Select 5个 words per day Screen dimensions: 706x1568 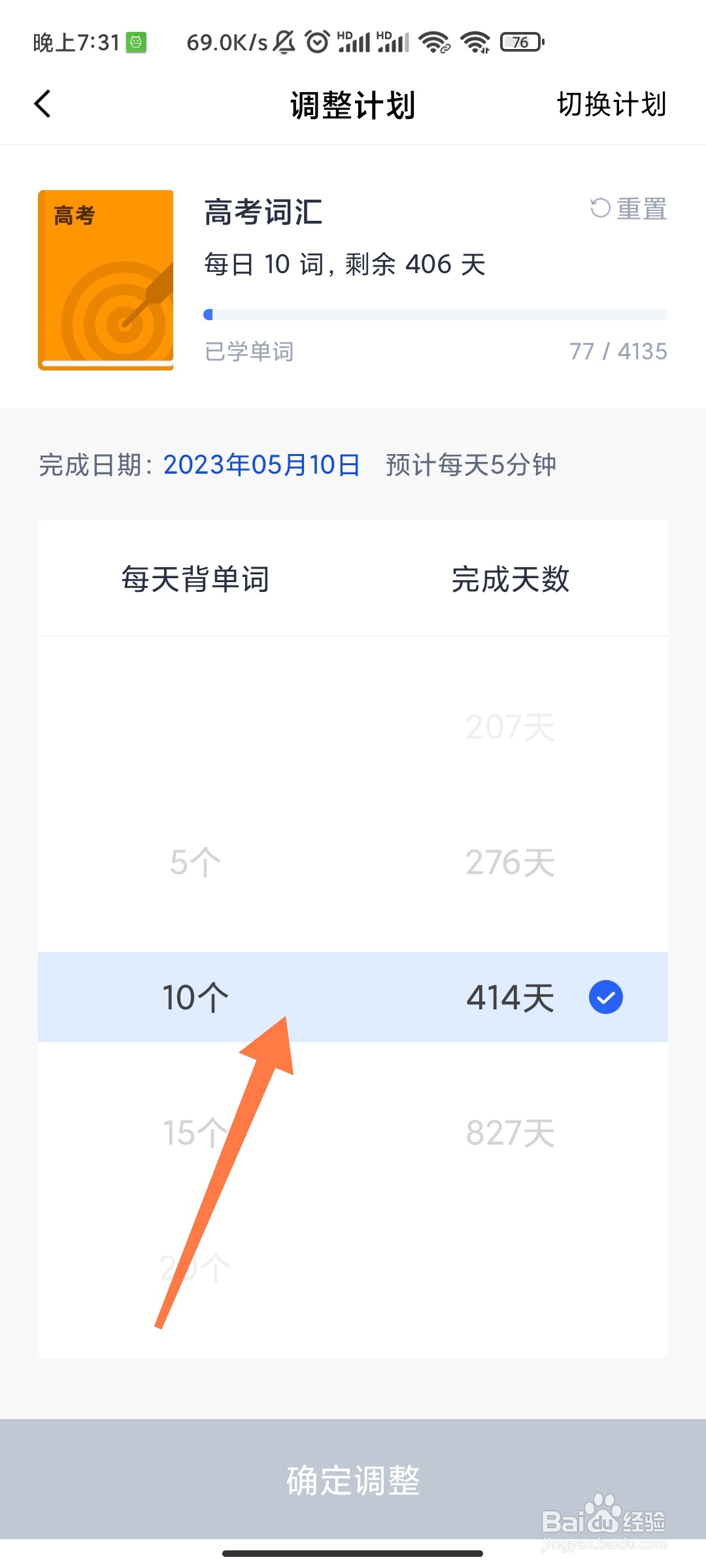[195, 862]
